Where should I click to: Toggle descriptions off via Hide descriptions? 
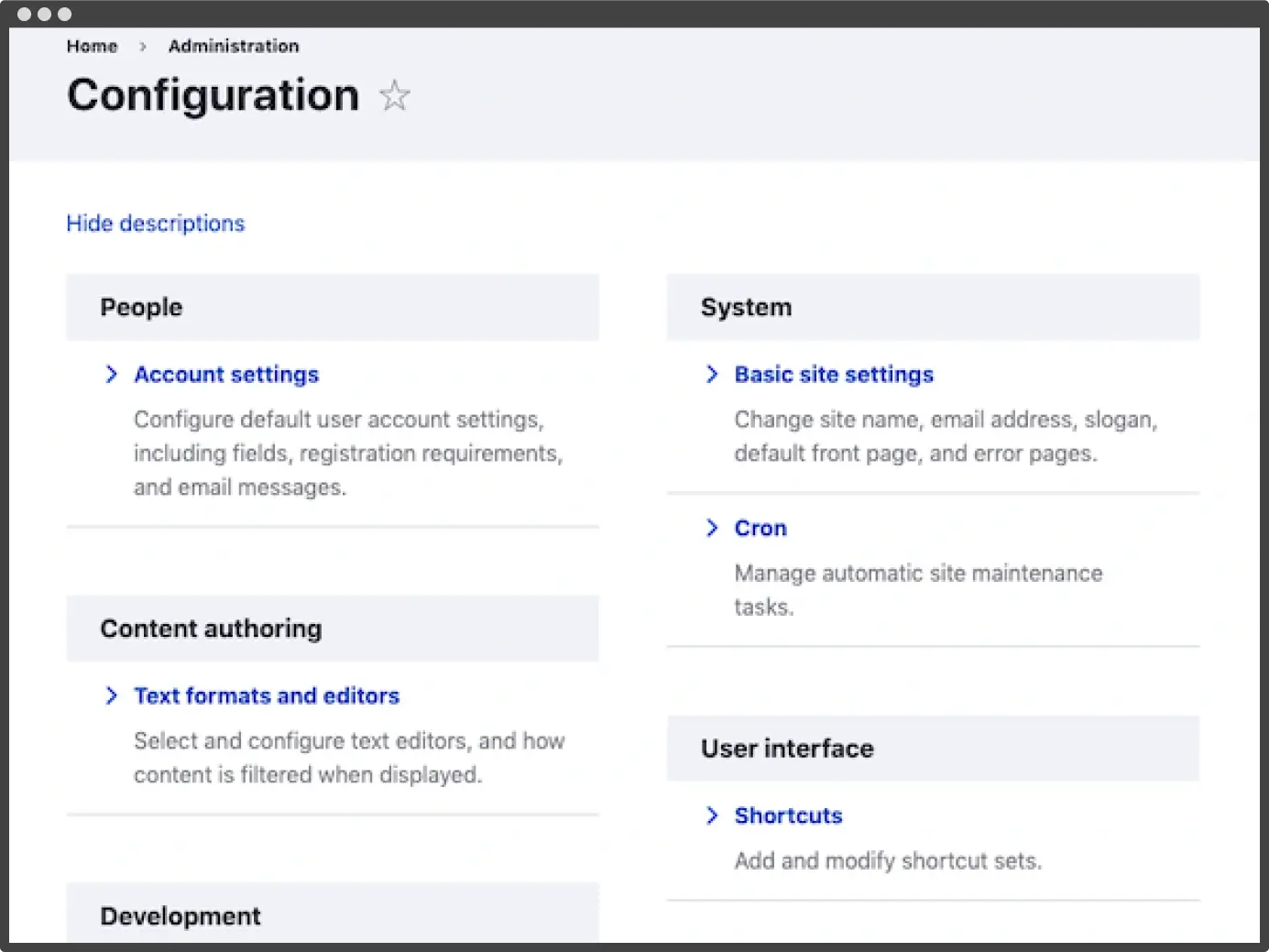155,223
